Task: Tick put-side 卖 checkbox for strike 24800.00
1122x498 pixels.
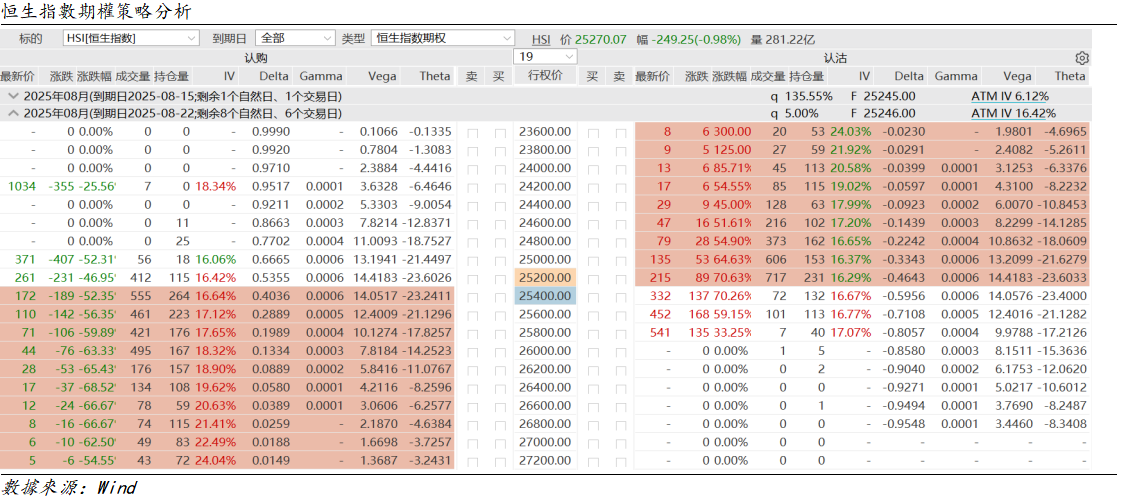Action: (x=620, y=241)
